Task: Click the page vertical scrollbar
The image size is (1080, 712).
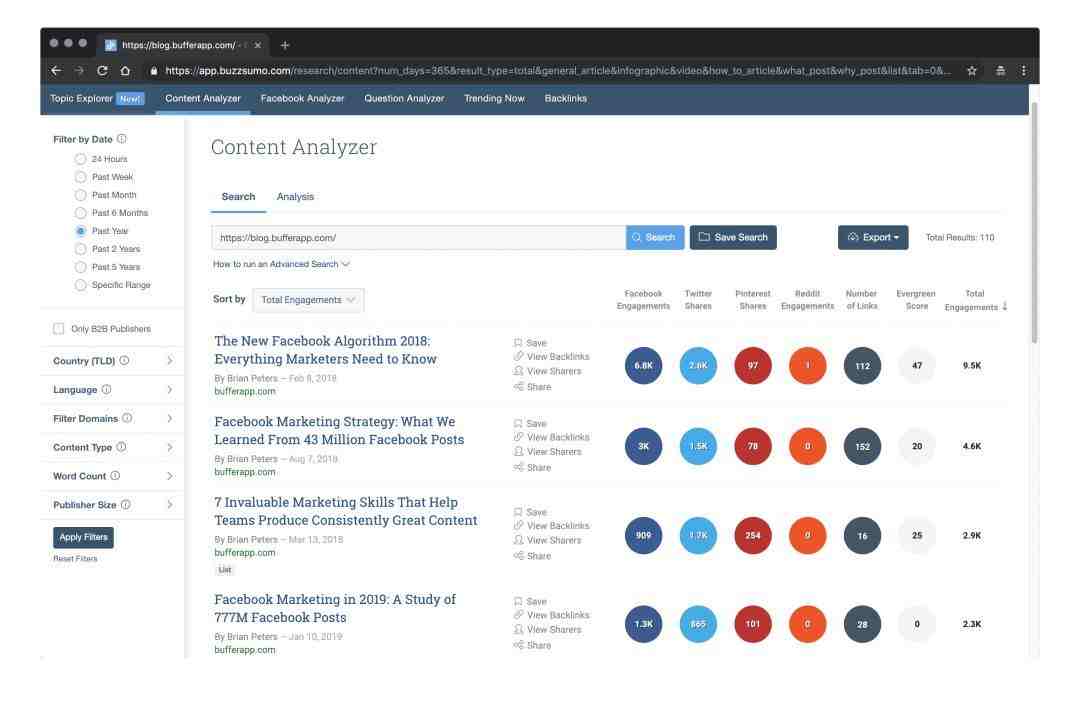Action: pos(1034,220)
